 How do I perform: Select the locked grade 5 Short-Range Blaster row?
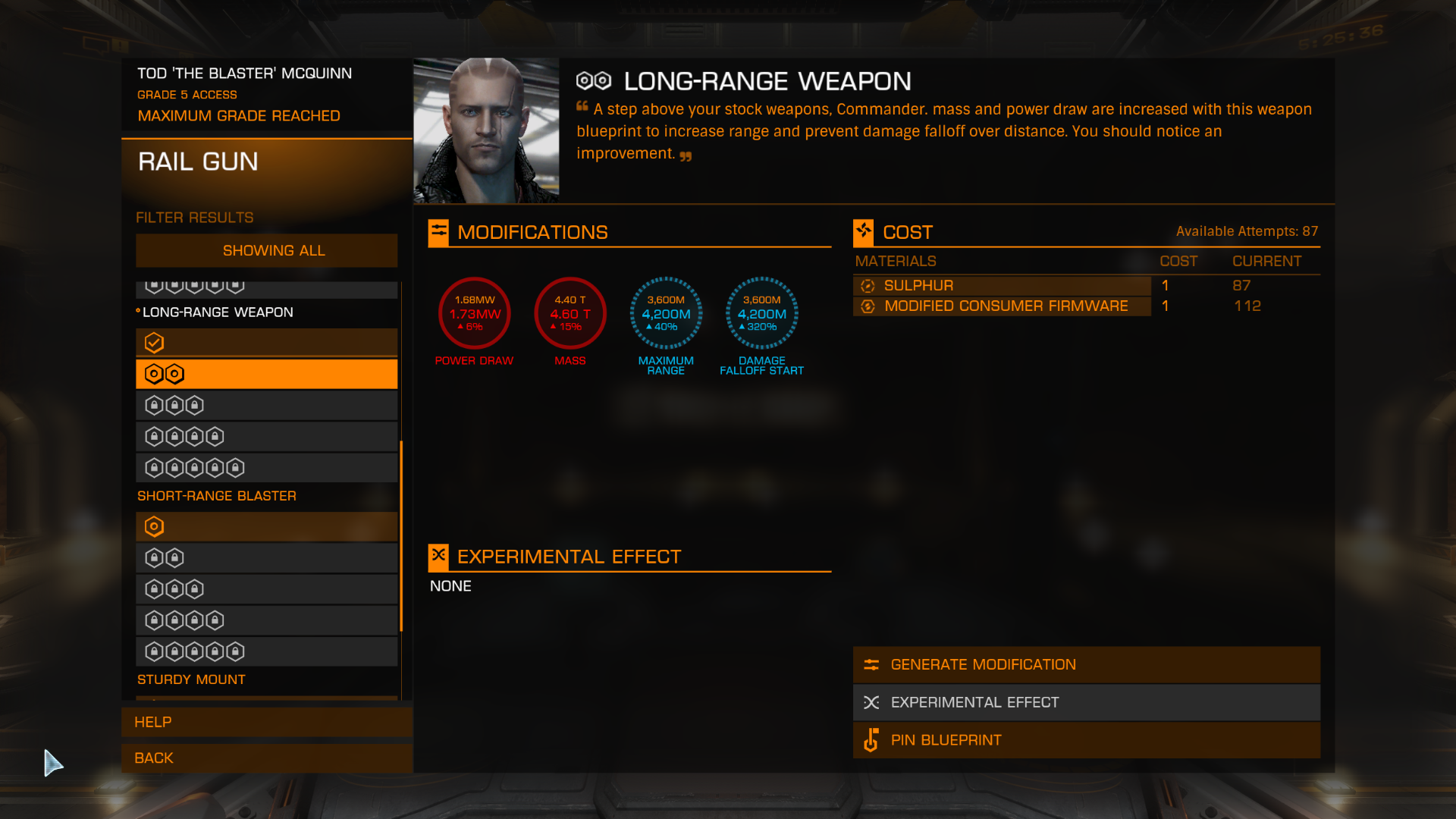(x=266, y=651)
